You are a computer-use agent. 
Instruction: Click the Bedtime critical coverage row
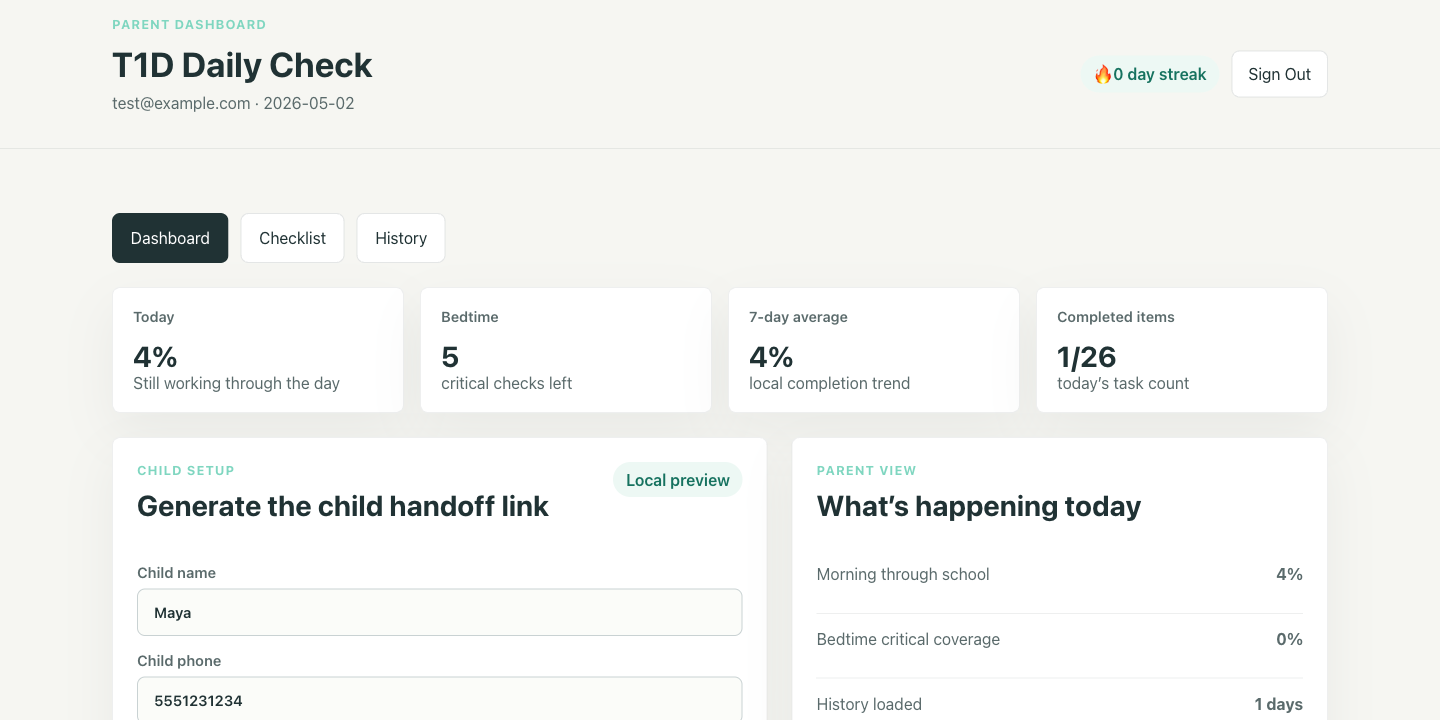[x=1060, y=639]
